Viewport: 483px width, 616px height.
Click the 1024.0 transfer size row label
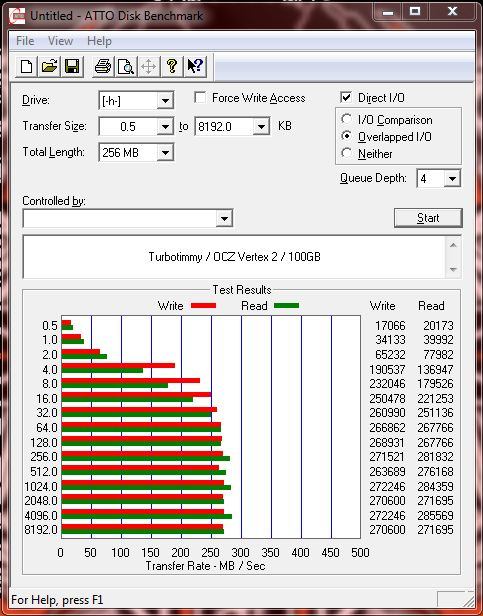[41, 486]
